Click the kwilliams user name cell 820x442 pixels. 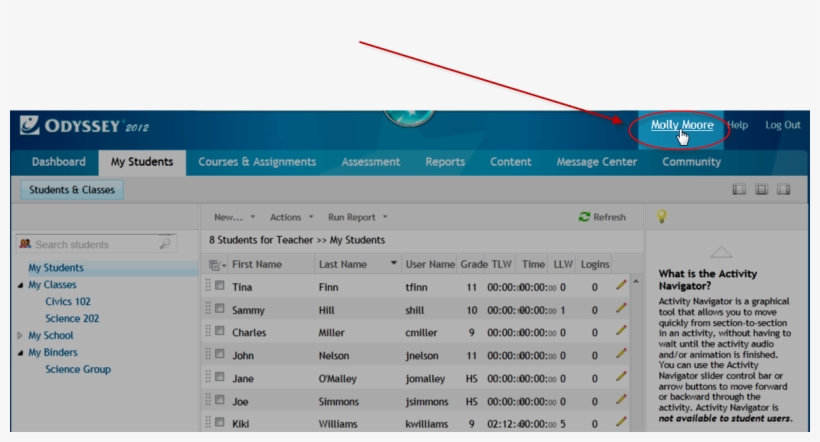click(426, 424)
